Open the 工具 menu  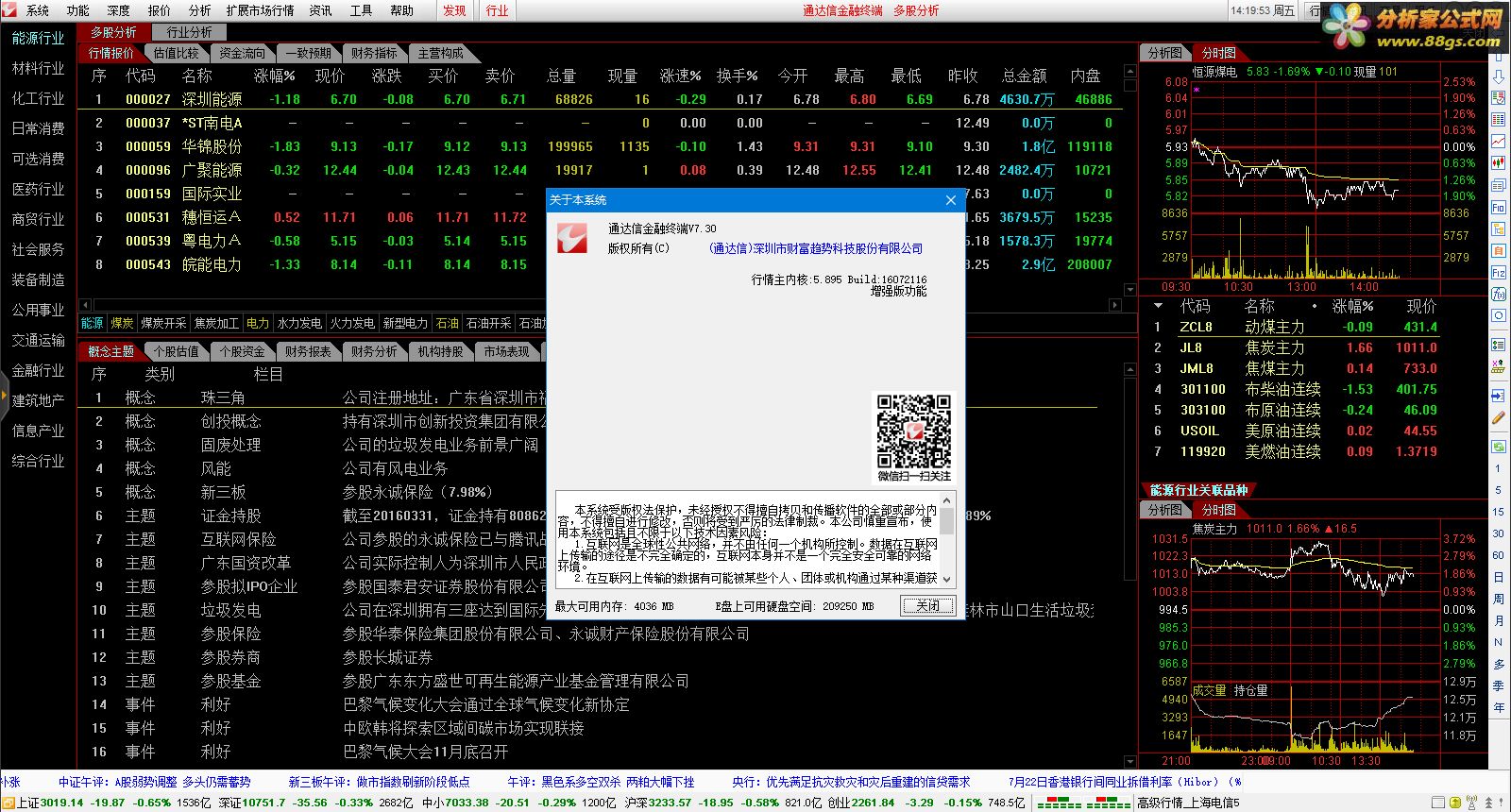click(x=361, y=10)
